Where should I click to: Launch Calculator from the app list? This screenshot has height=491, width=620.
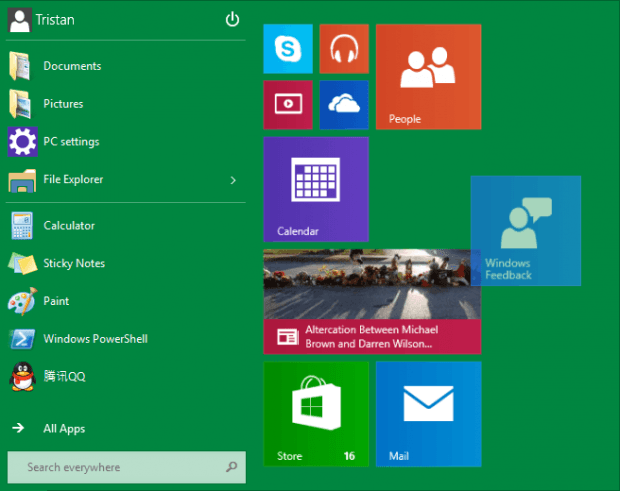69,226
